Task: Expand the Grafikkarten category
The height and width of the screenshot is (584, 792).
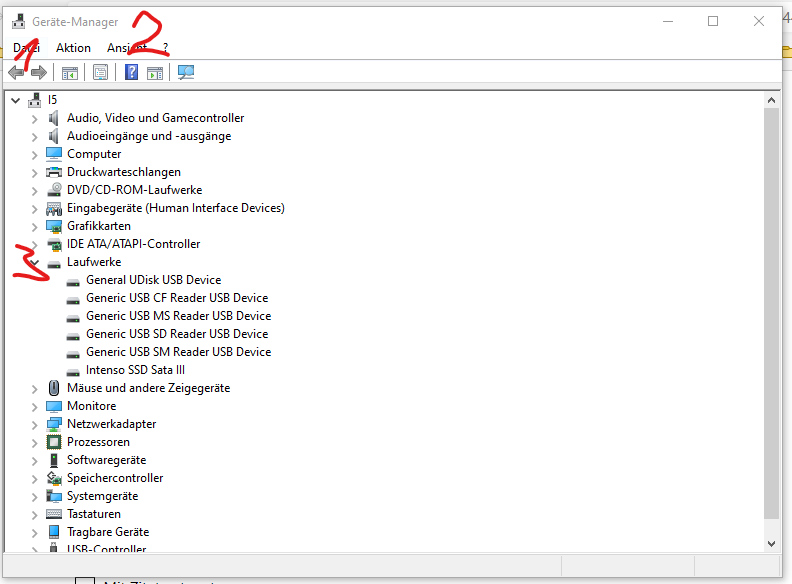Action: click(34, 227)
